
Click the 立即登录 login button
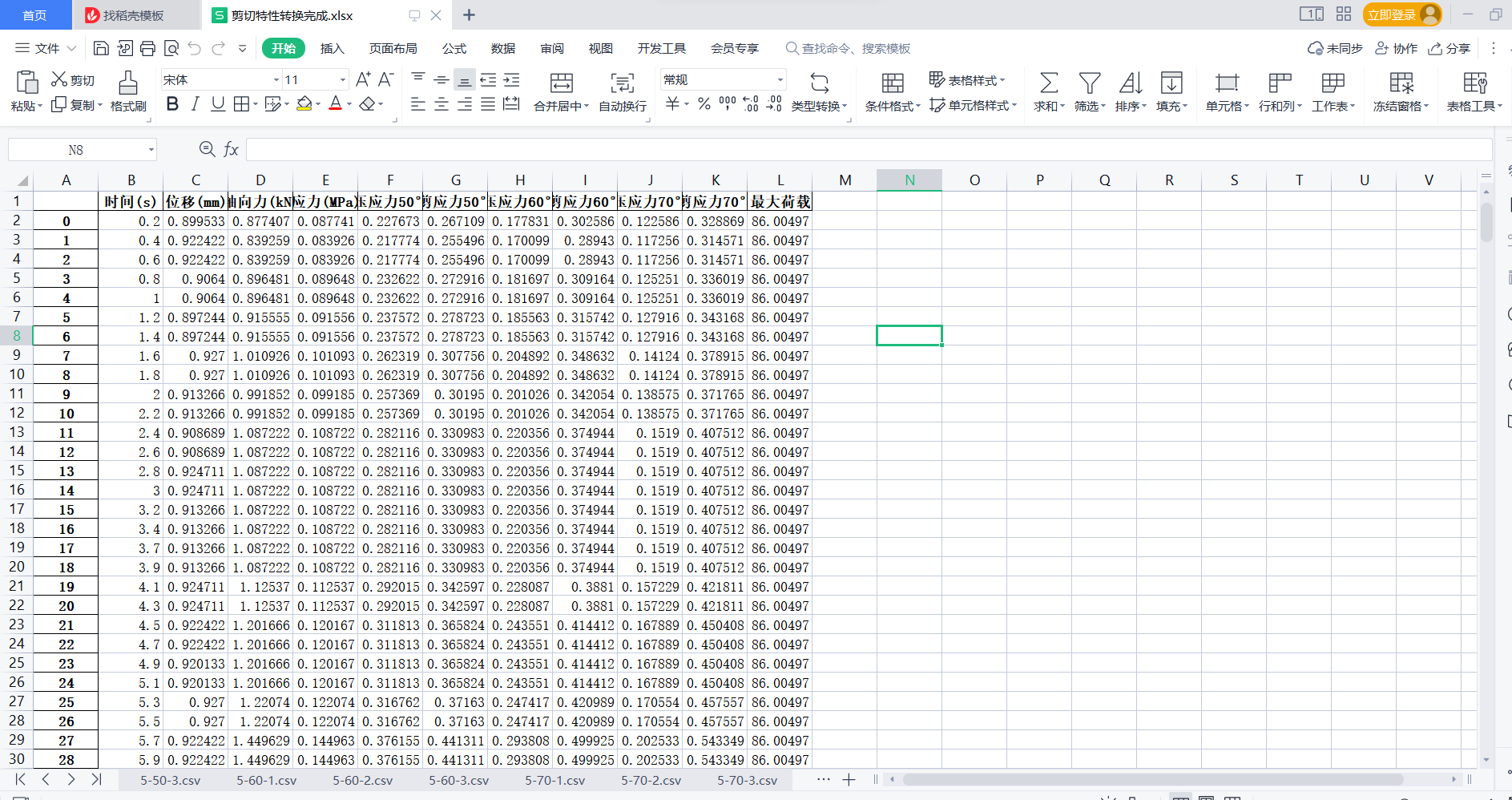1401,14
